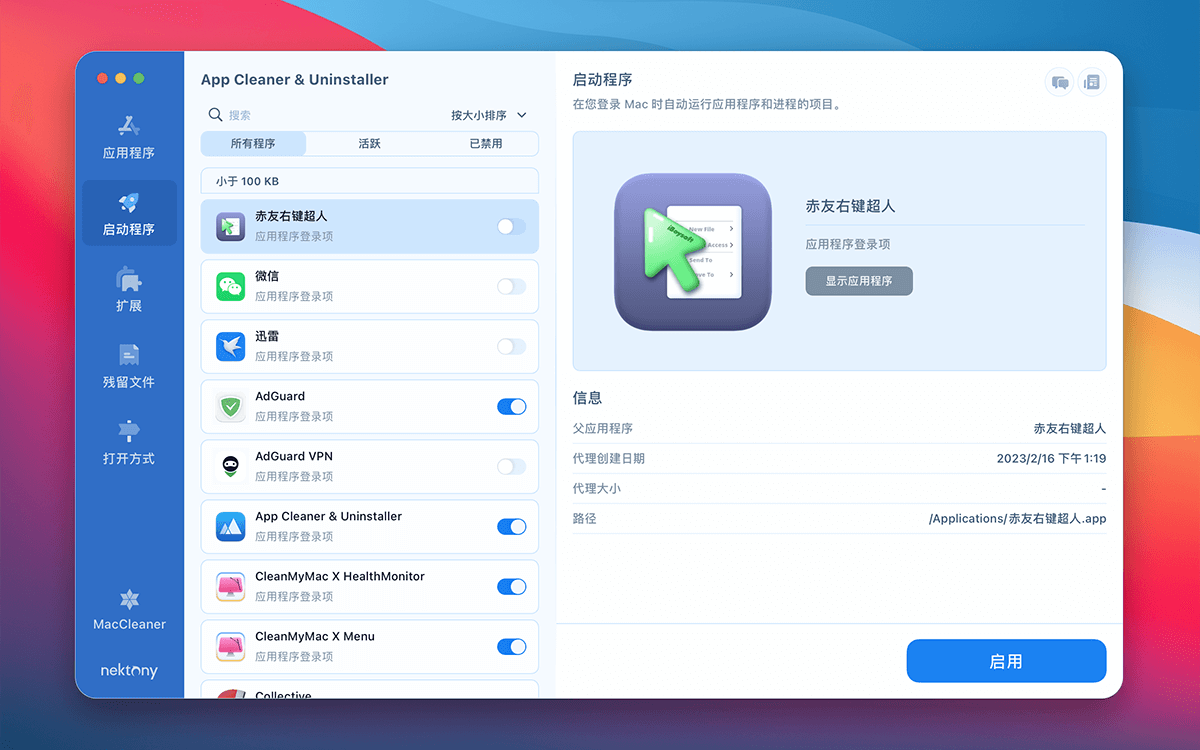Switch to the 打开方式 sidebar section
1200x750 pixels.
[x=129, y=443]
